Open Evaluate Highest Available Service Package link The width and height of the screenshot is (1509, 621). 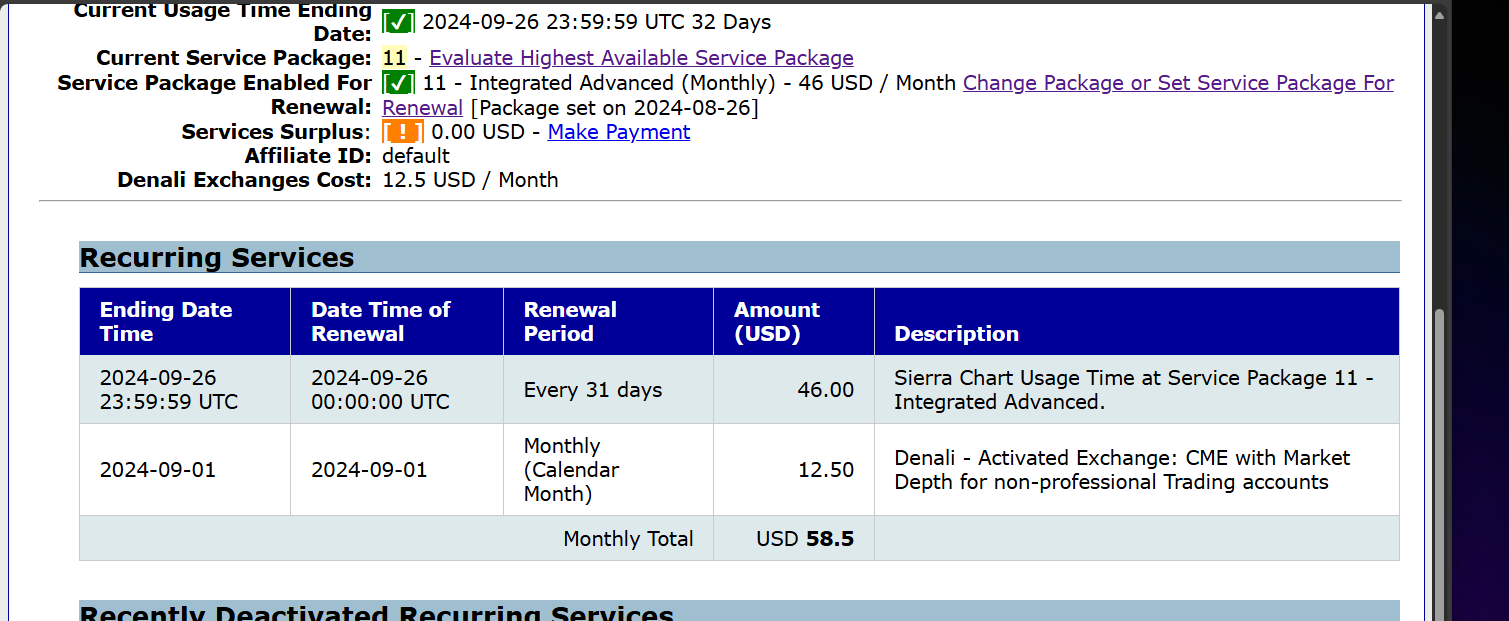[641, 58]
